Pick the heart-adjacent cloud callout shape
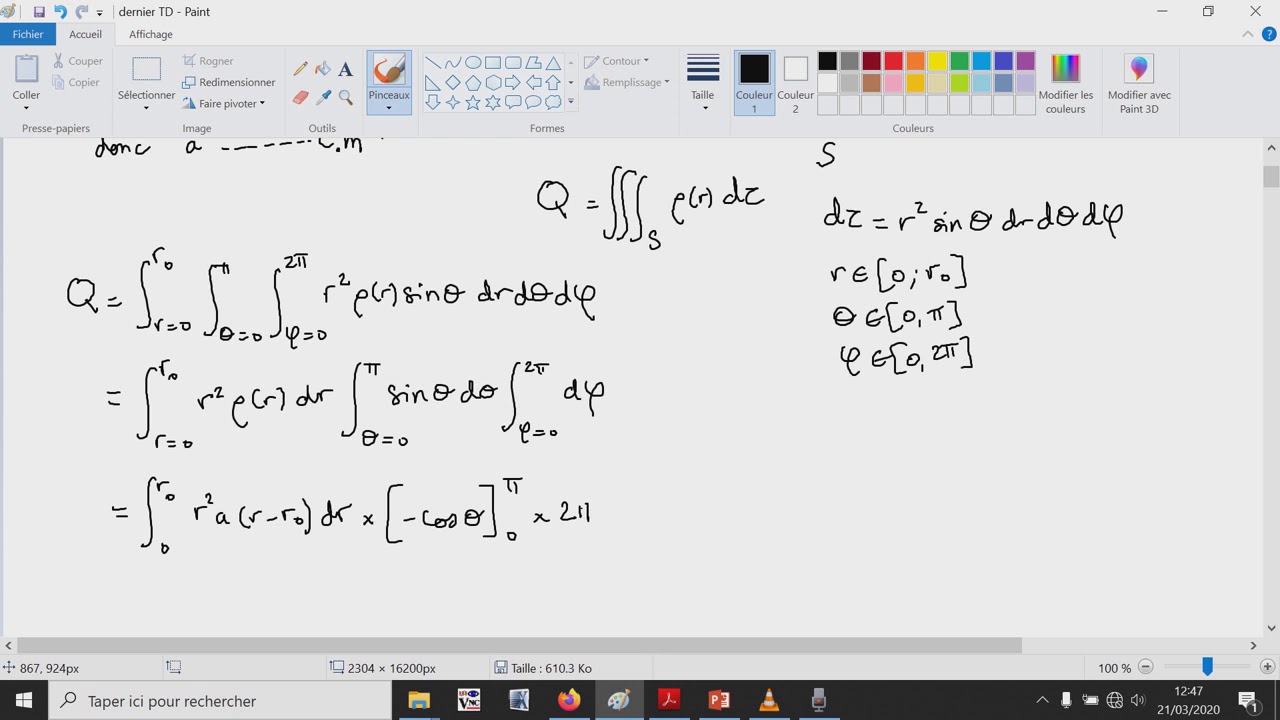Image resolution: width=1280 pixels, height=720 pixels. (553, 102)
